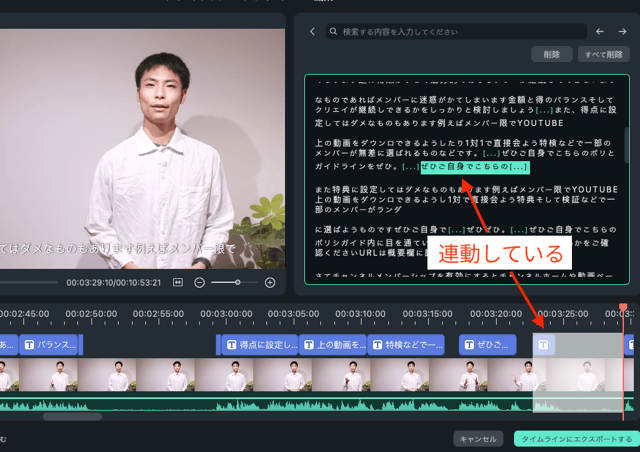The width and height of the screenshot is (640, 452).
Task: Click the fit-to-timeline zoom icon
Action: (x=178, y=282)
